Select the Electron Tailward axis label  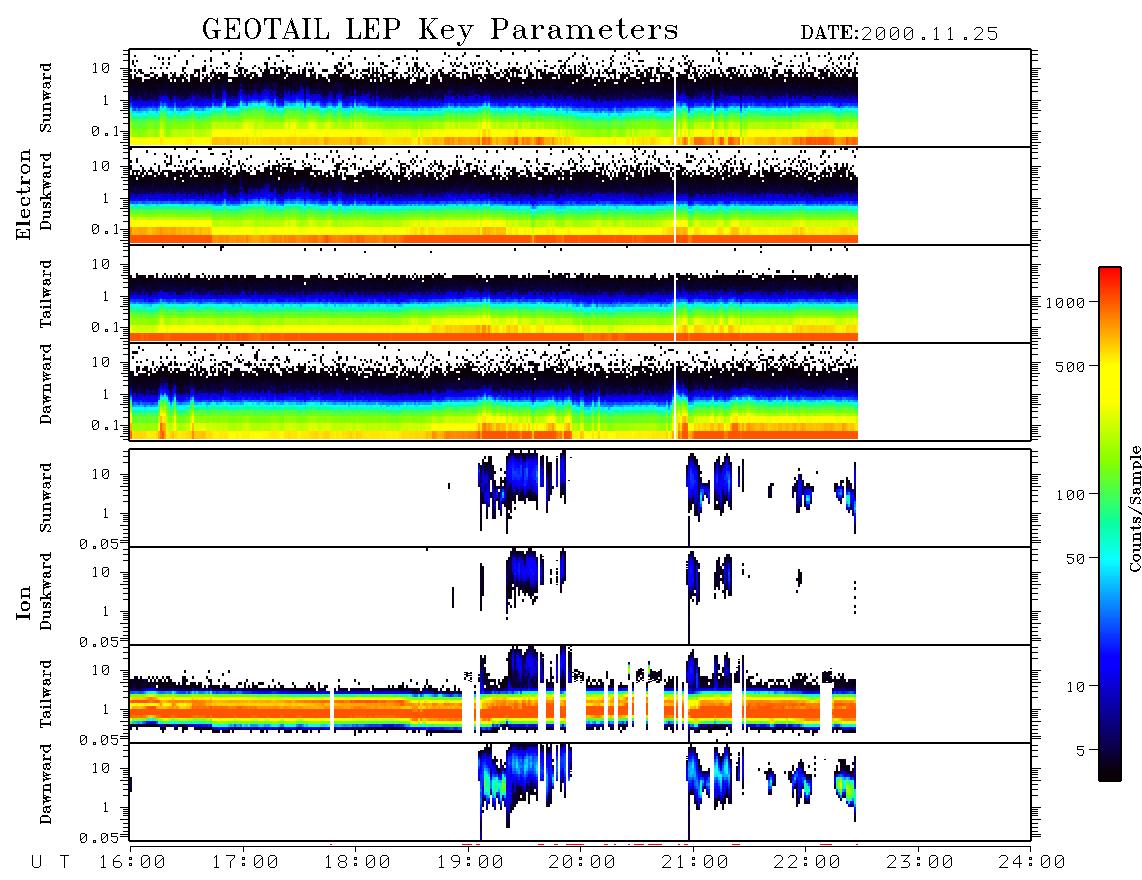point(46,293)
